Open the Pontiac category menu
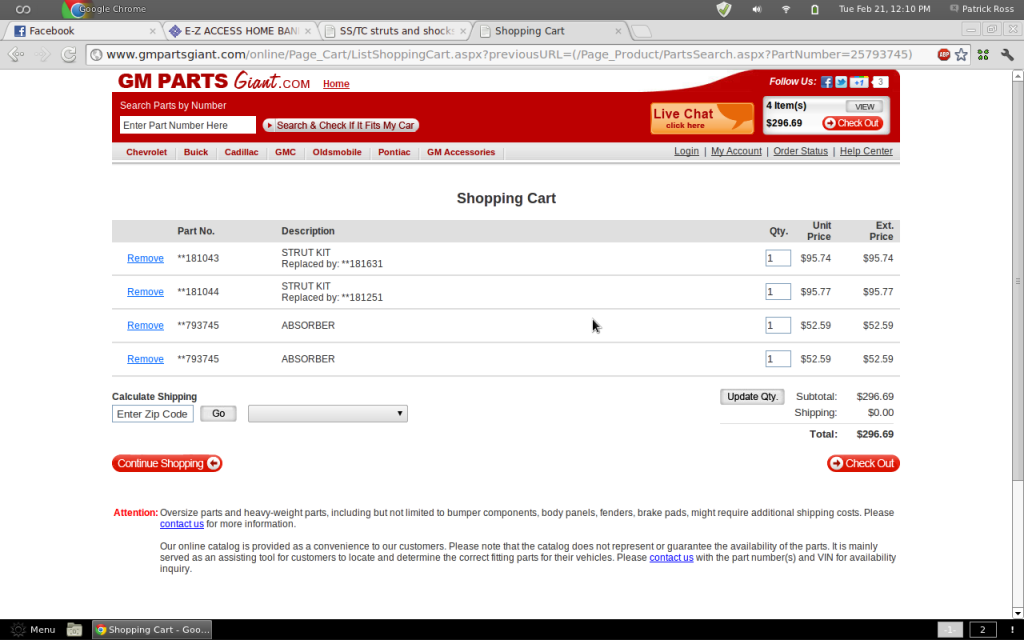The width and height of the screenshot is (1024, 640). point(394,152)
